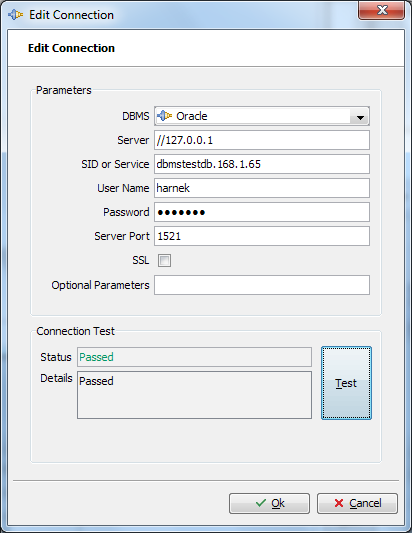
Task: Confirm with the Ok button
Action: coord(269,503)
